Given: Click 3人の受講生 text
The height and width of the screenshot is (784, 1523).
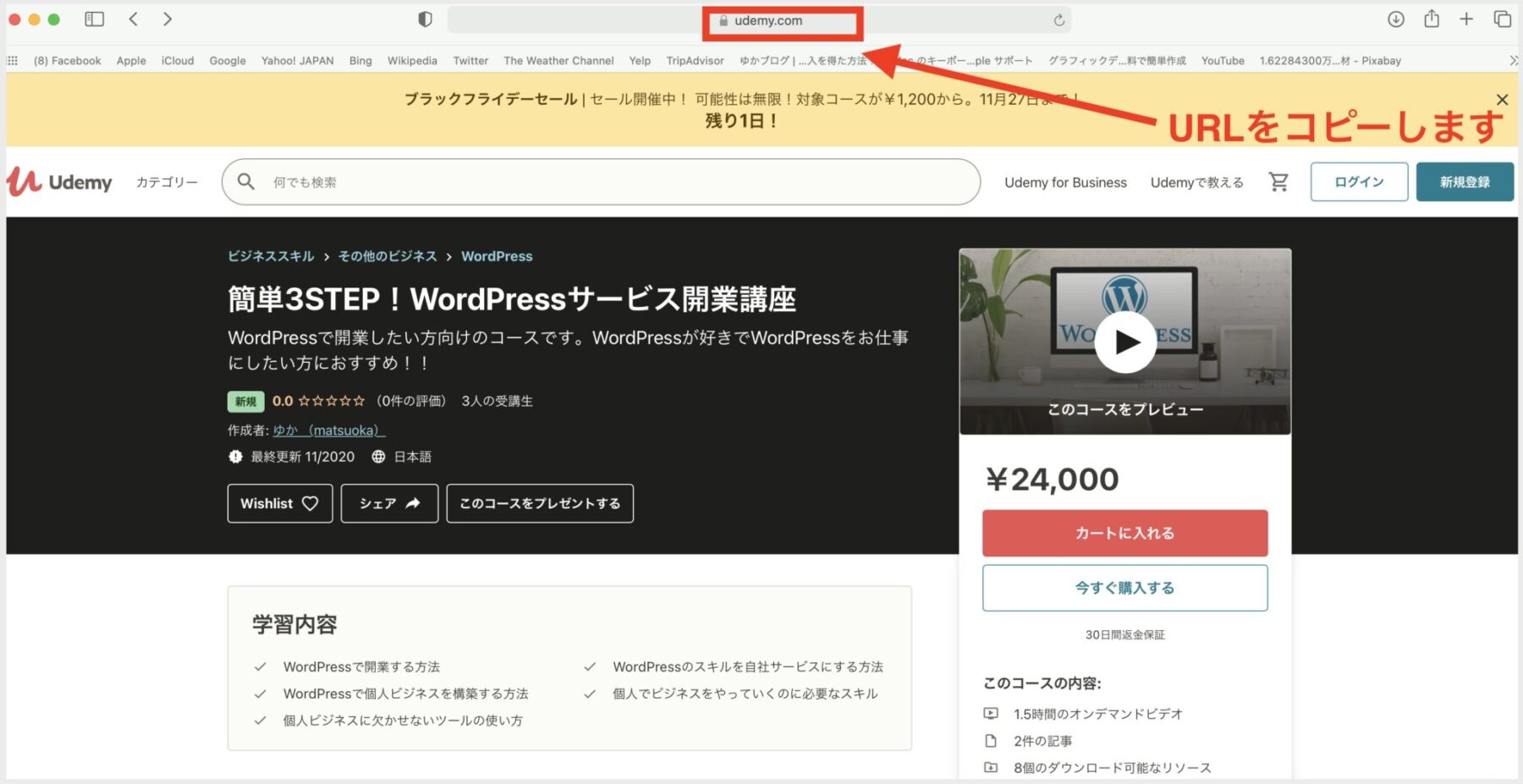Looking at the screenshot, I should coord(497,401).
